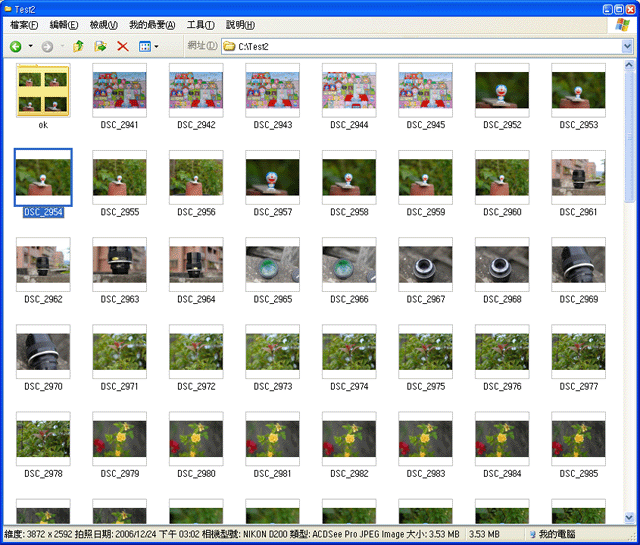Click the scrollbar down arrow
Image resolution: width=640 pixels, height=545 pixels.
[629, 518]
